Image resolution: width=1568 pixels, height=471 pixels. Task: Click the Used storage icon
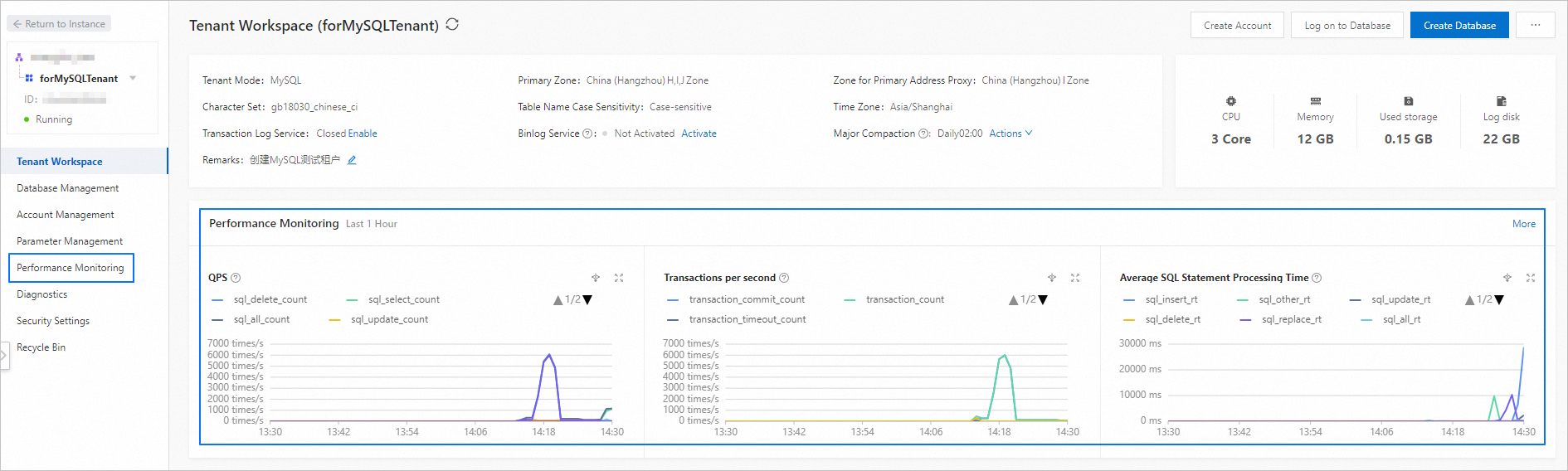1409,101
